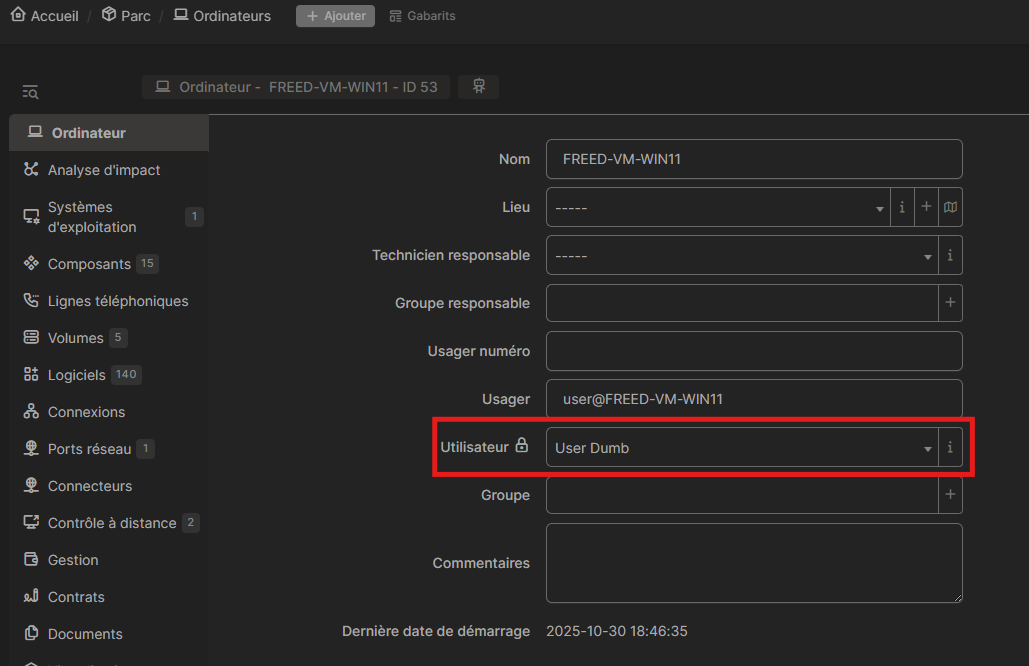
Task: Go to Accueil in the breadcrumb
Action: coord(45,16)
